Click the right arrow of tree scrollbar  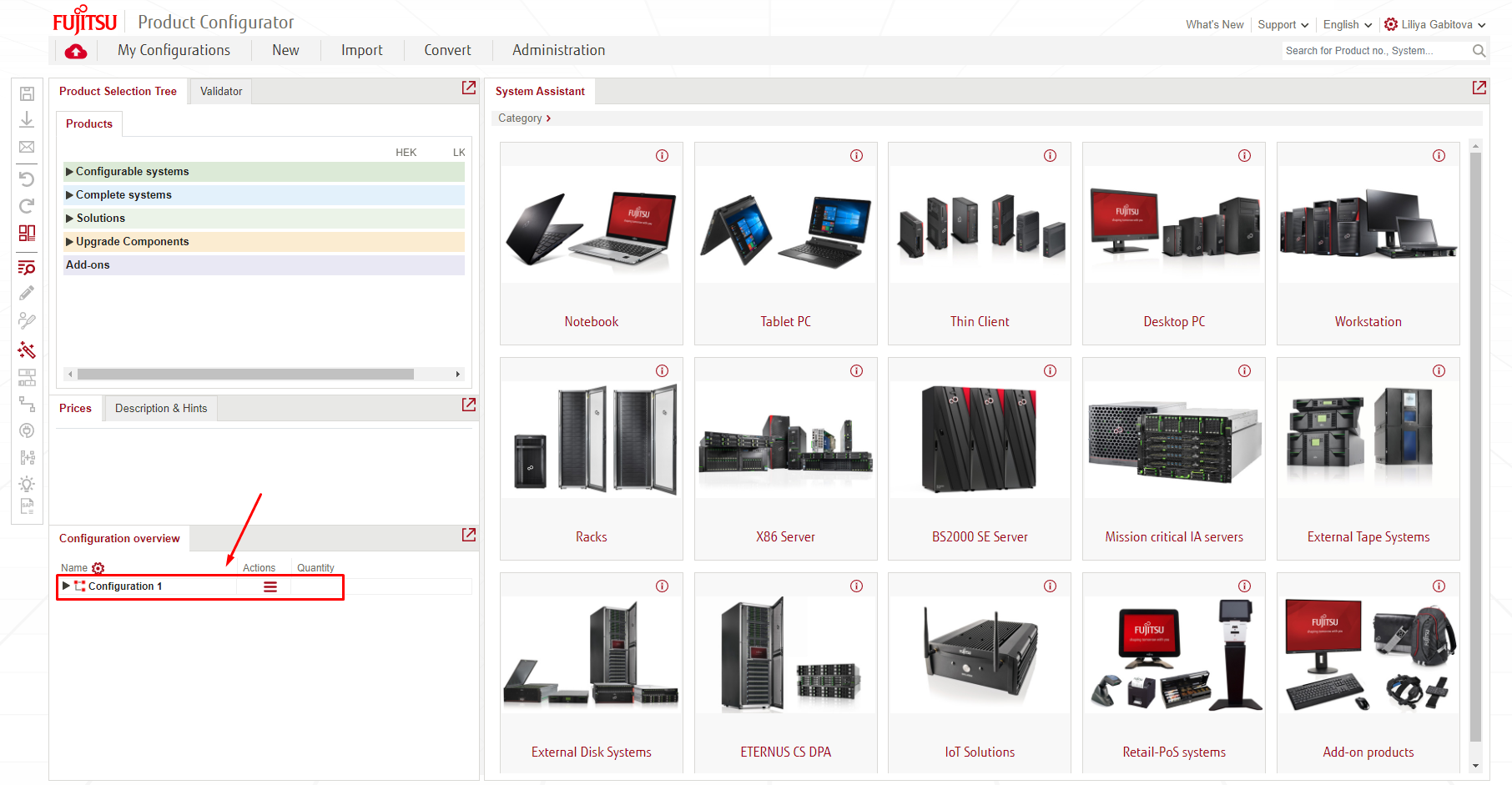tap(458, 375)
